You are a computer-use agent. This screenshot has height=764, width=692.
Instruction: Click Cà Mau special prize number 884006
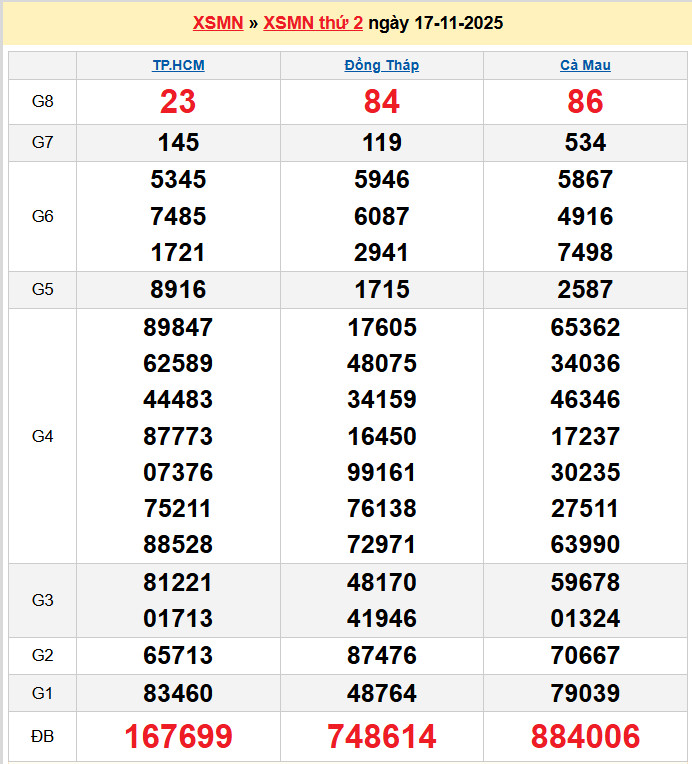pos(585,737)
